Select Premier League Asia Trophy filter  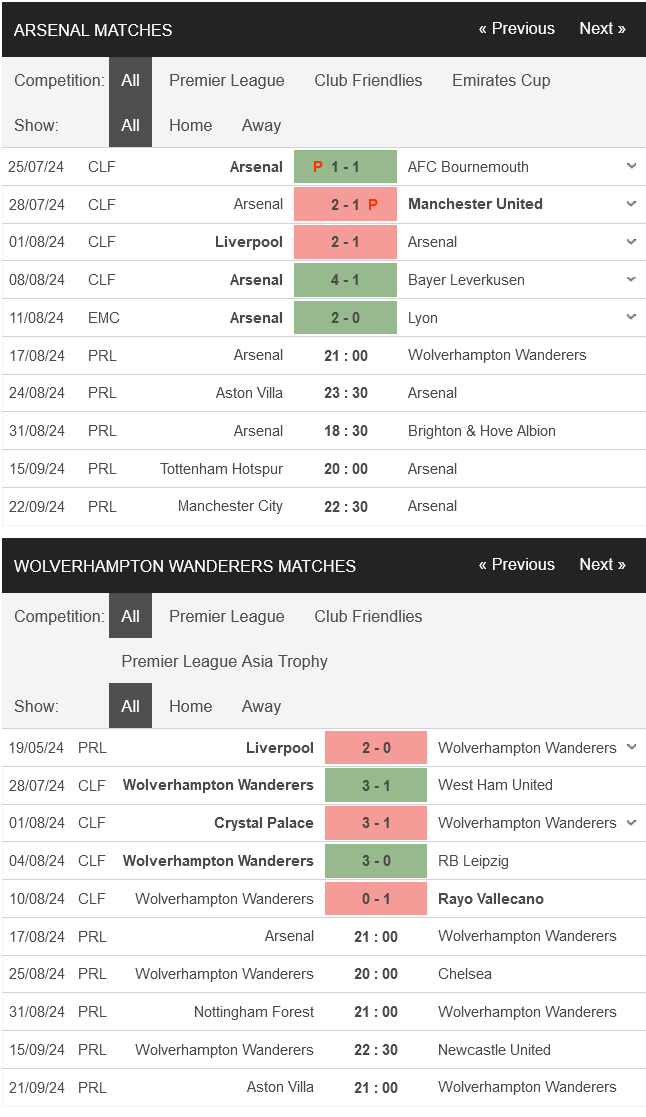(224, 661)
